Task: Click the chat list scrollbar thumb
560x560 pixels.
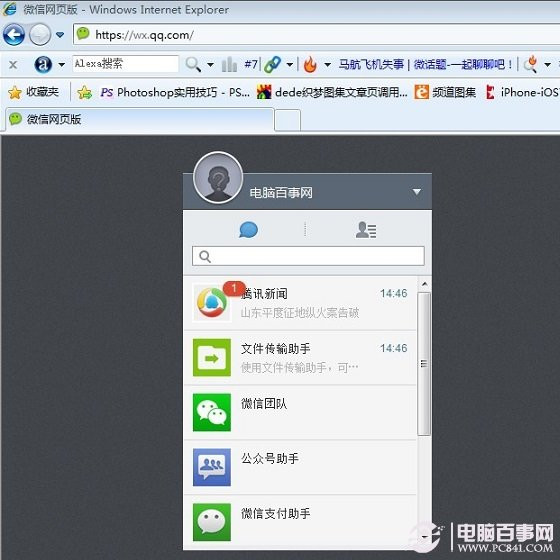Action: [x=424, y=364]
